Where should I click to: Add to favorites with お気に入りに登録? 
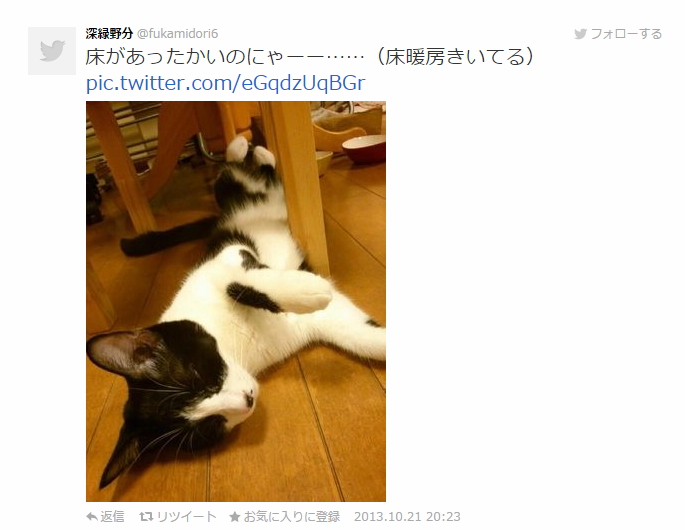coord(291,517)
